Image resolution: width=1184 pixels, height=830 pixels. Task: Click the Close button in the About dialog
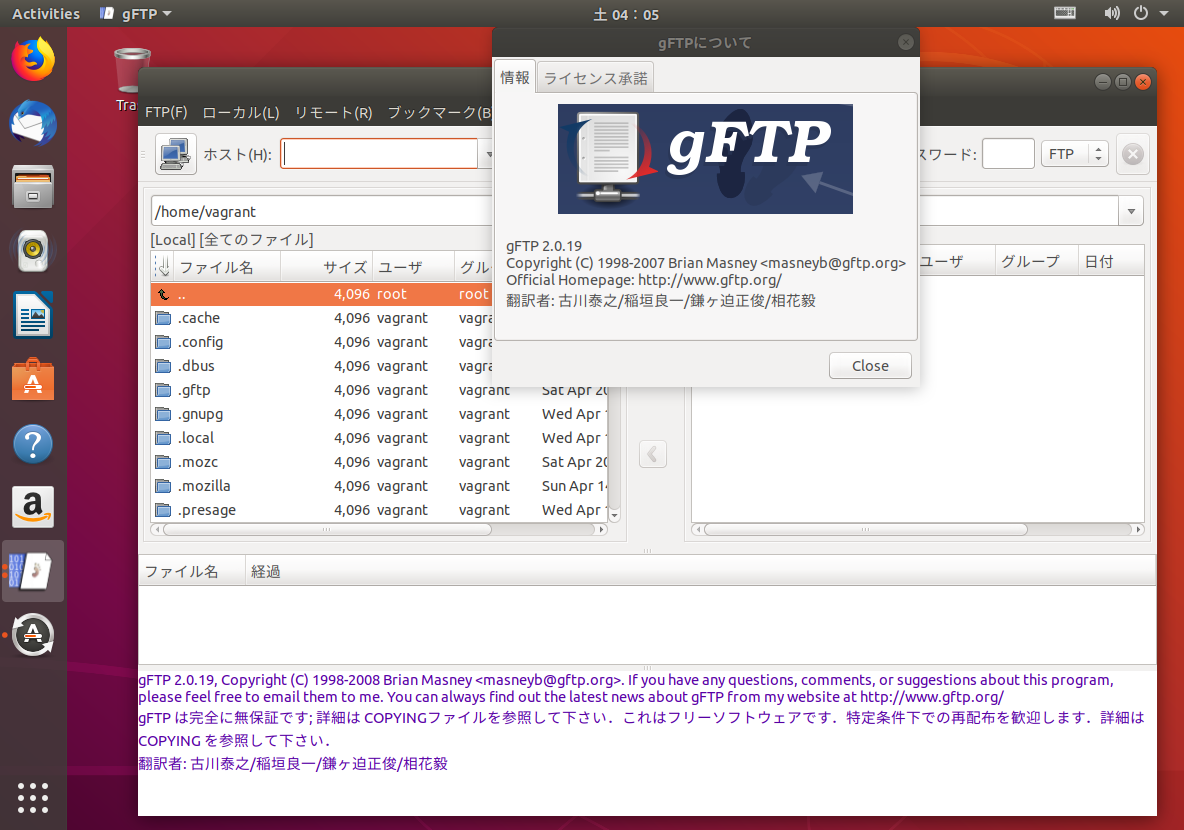(869, 365)
